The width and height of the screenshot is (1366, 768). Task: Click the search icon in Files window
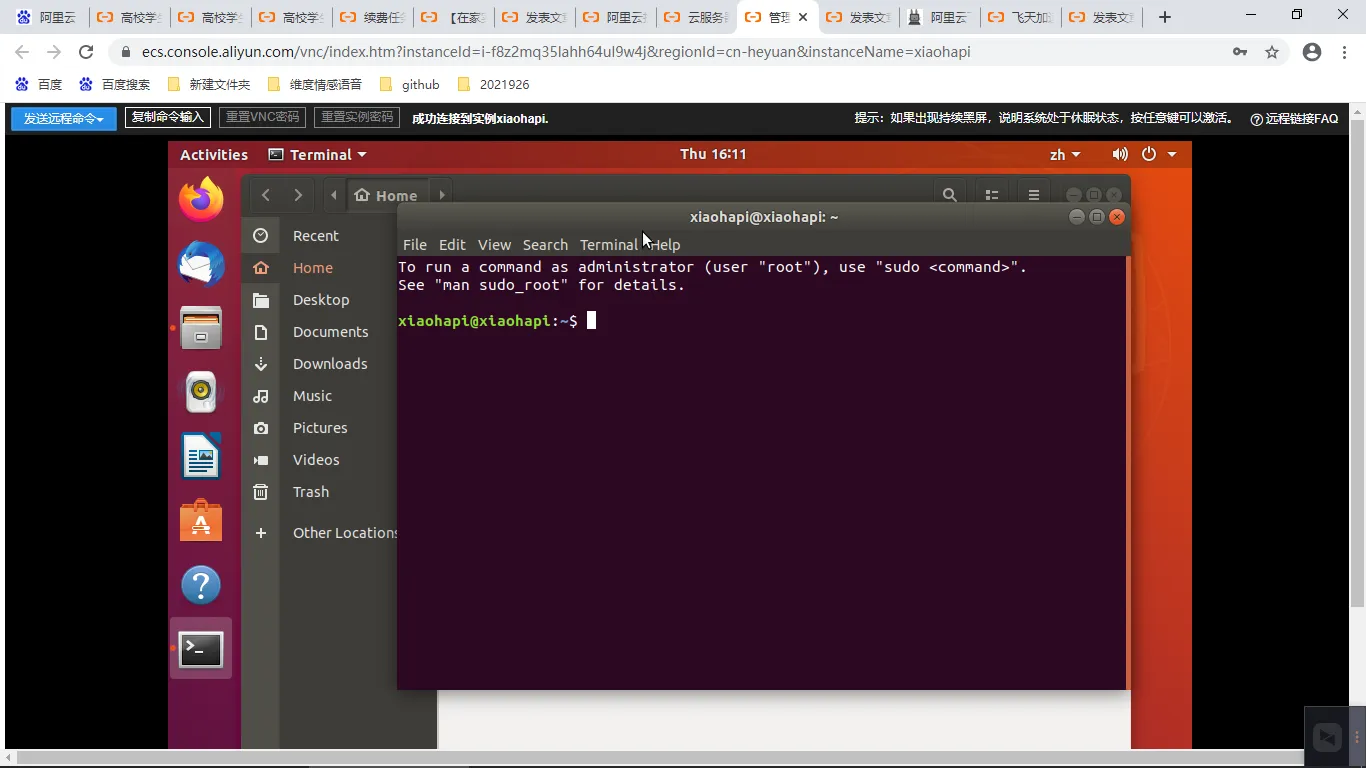pos(950,195)
